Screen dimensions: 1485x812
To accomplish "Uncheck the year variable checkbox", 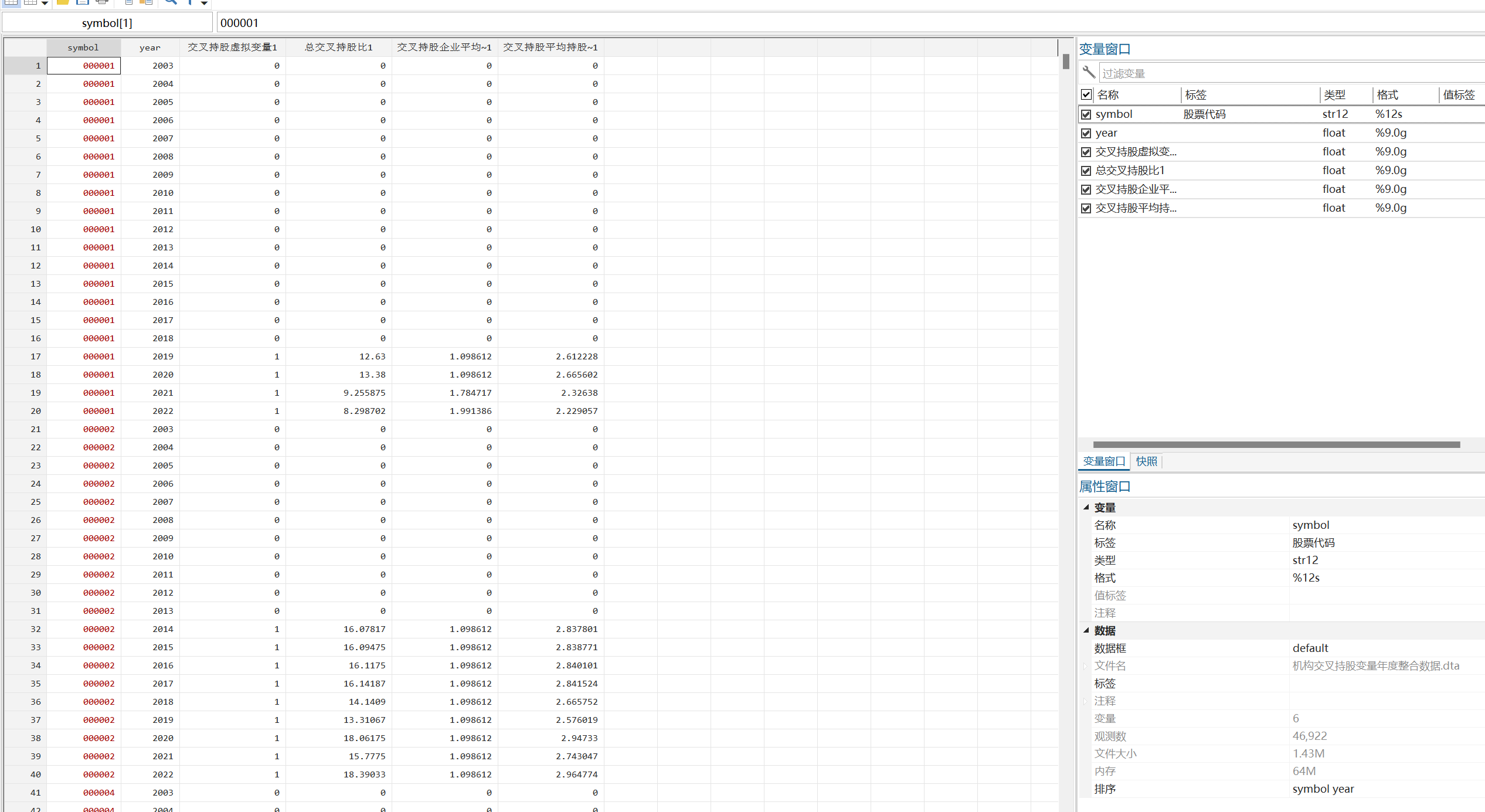I will 1086,133.
